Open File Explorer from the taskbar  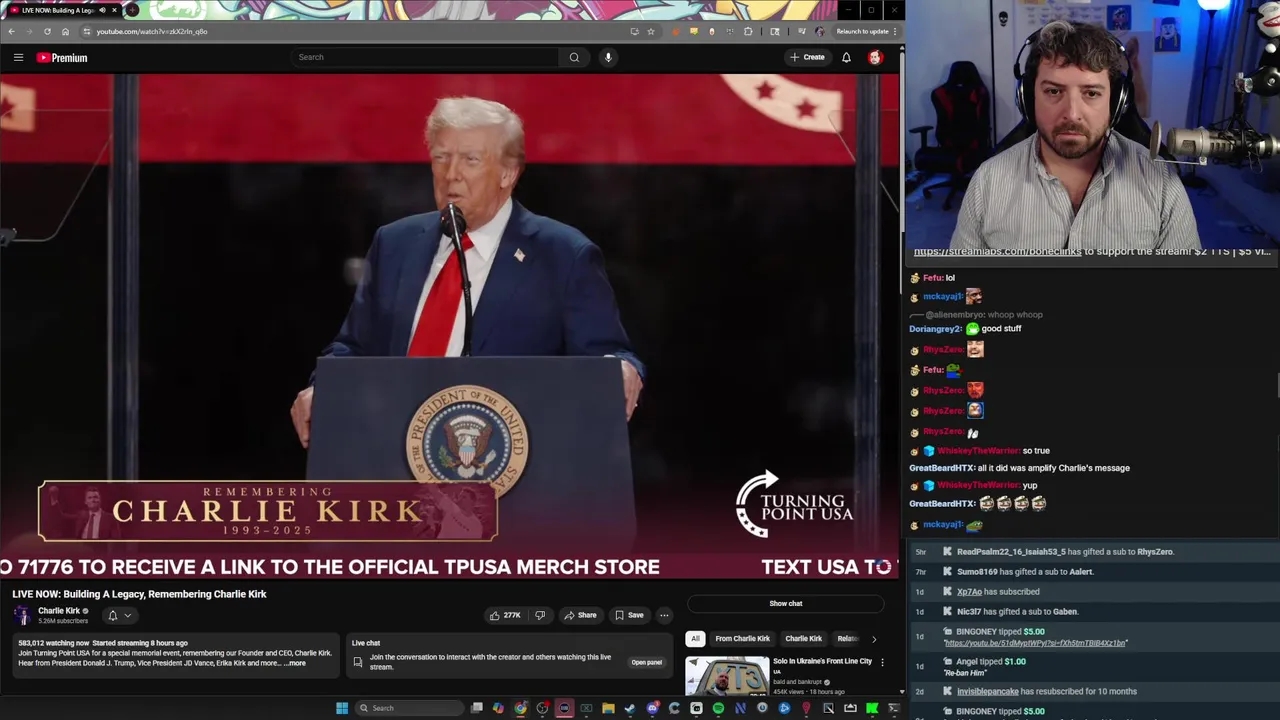click(x=608, y=708)
